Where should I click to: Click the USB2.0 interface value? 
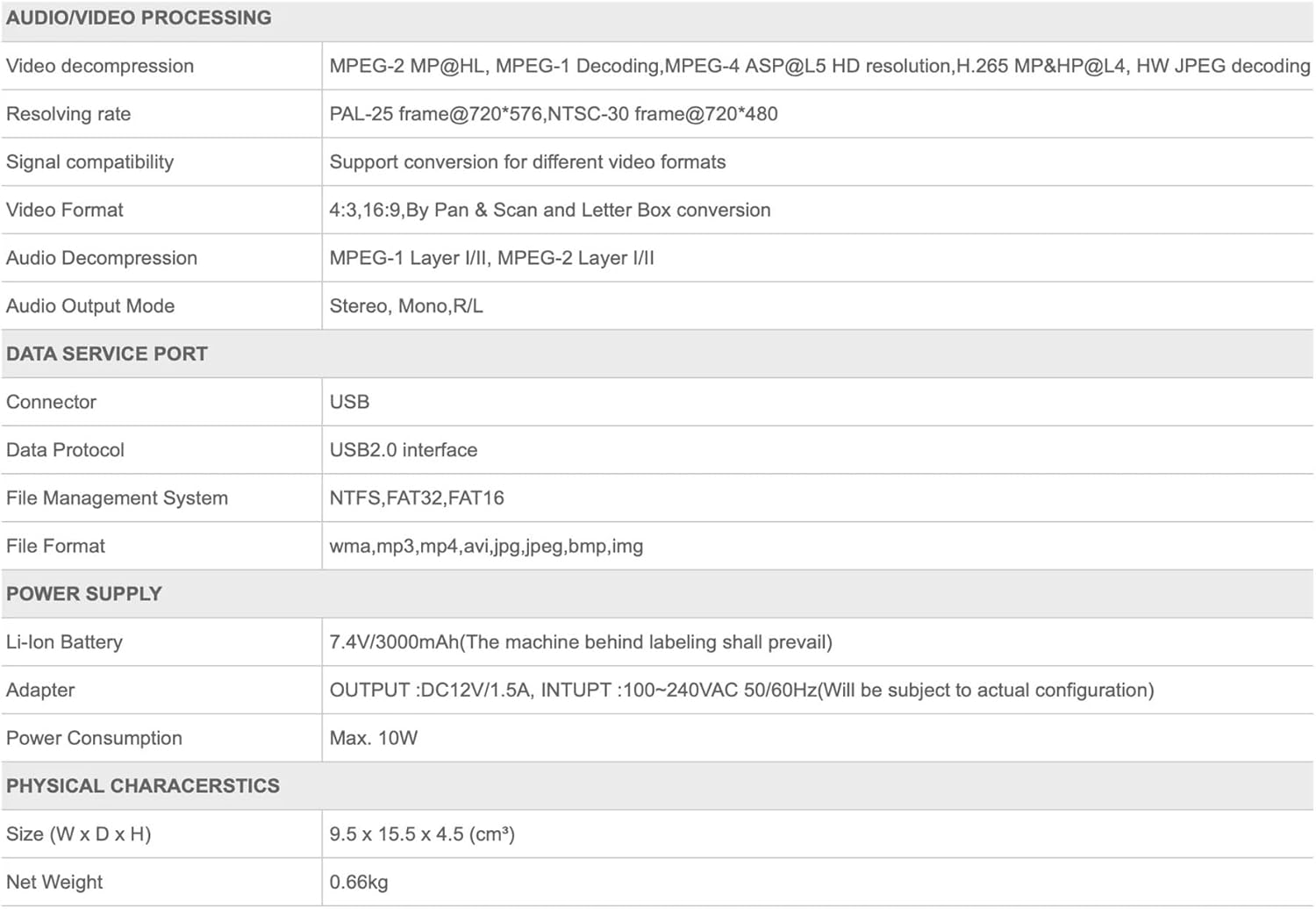click(x=404, y=450)
